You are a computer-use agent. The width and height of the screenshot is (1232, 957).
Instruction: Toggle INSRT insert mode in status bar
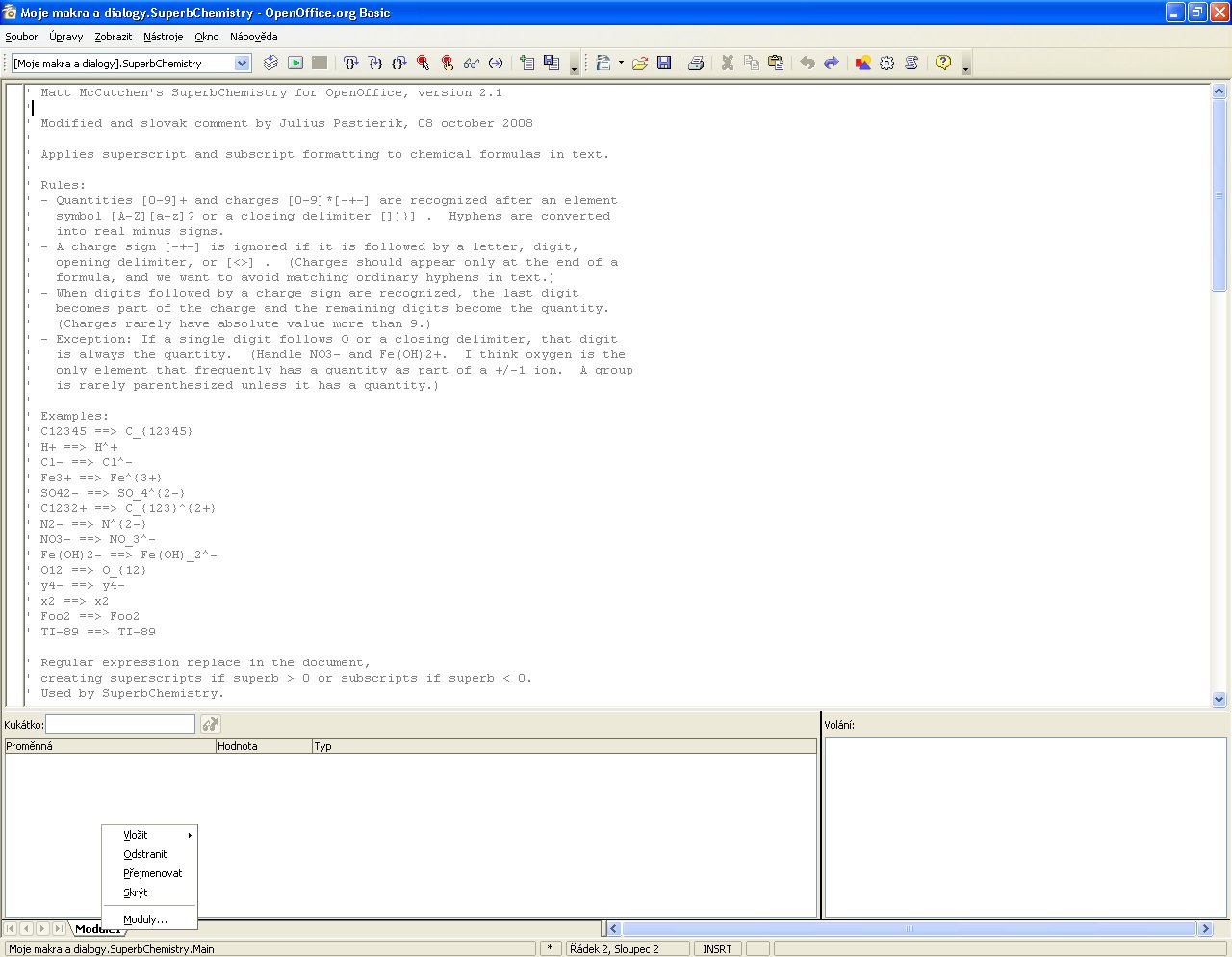pos(717,949)
